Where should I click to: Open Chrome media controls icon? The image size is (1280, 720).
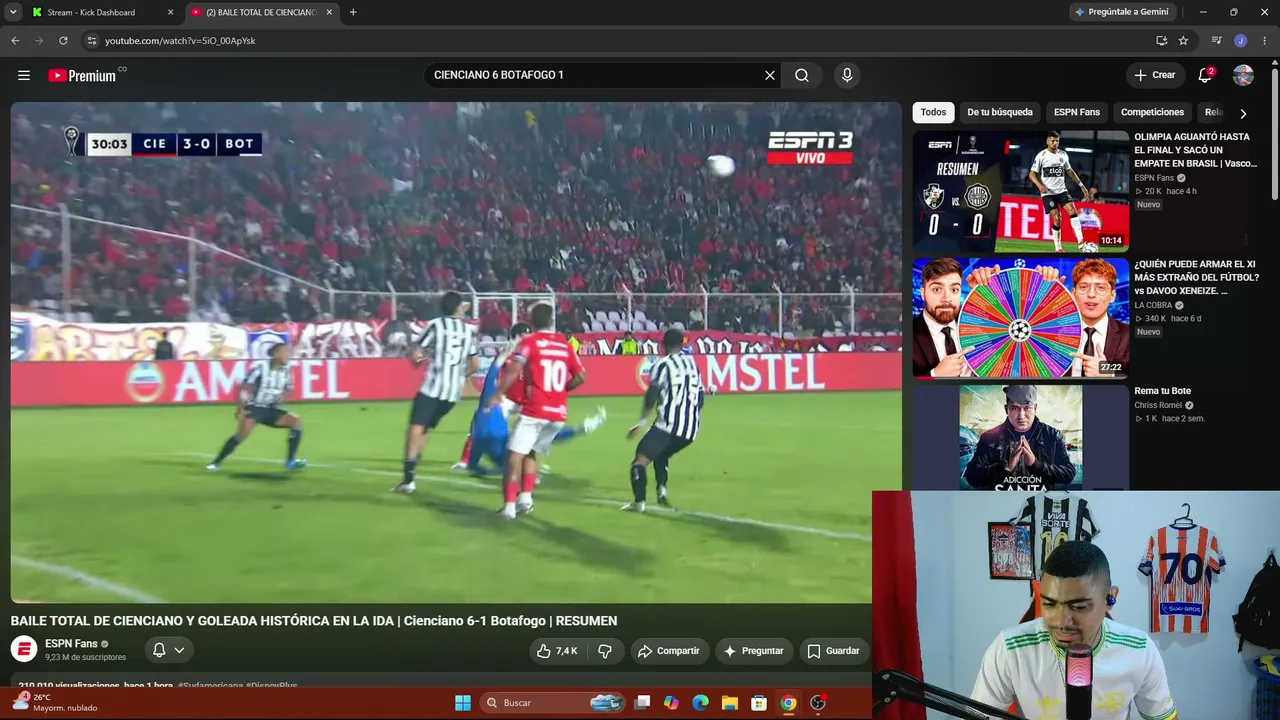click(x=1216, y=41)
